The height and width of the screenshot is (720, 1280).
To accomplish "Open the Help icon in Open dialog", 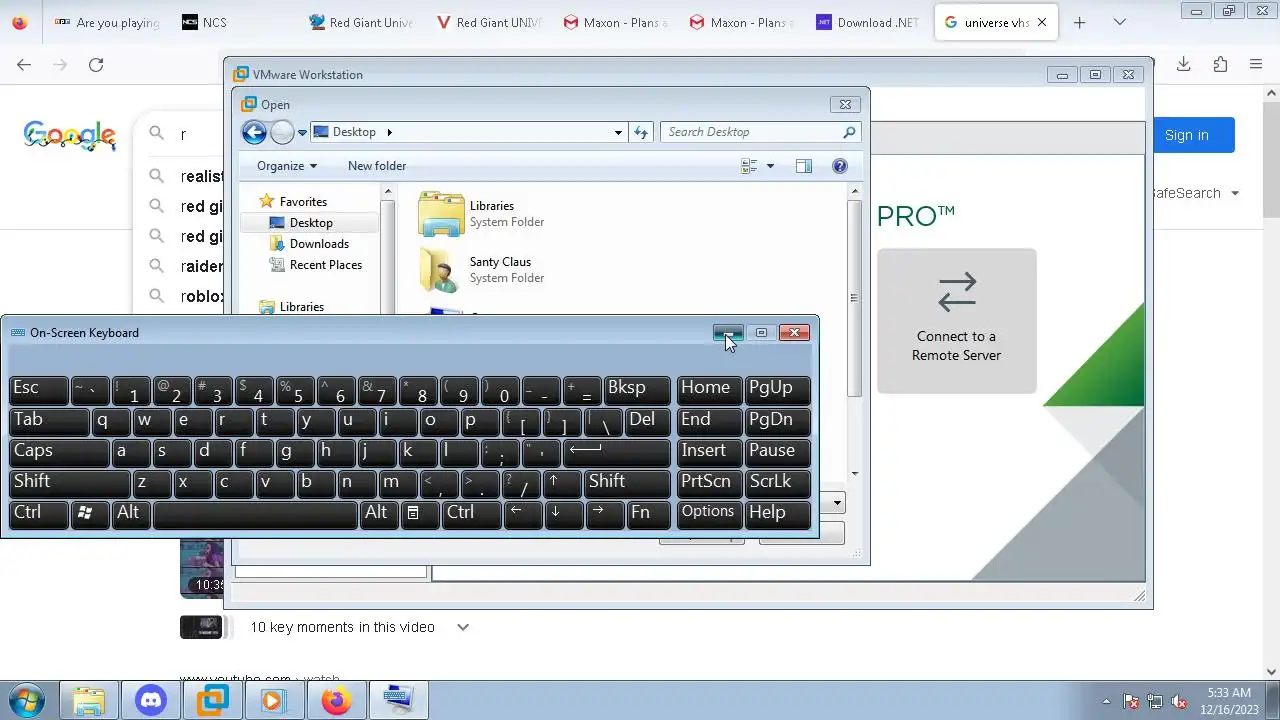I will [840, 166].
